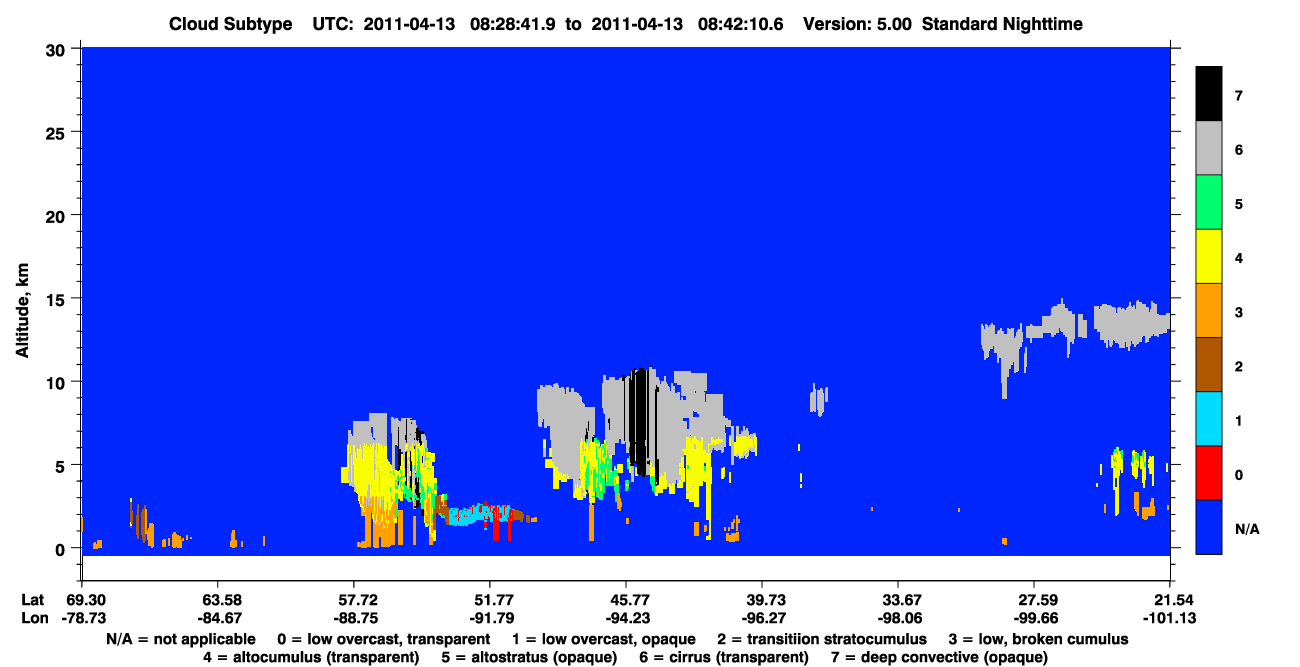Click the cyan color bar segment for subtype 1
Image resolution: width=1300 pixels, height=667 pixels.
tap(1209, 418)
